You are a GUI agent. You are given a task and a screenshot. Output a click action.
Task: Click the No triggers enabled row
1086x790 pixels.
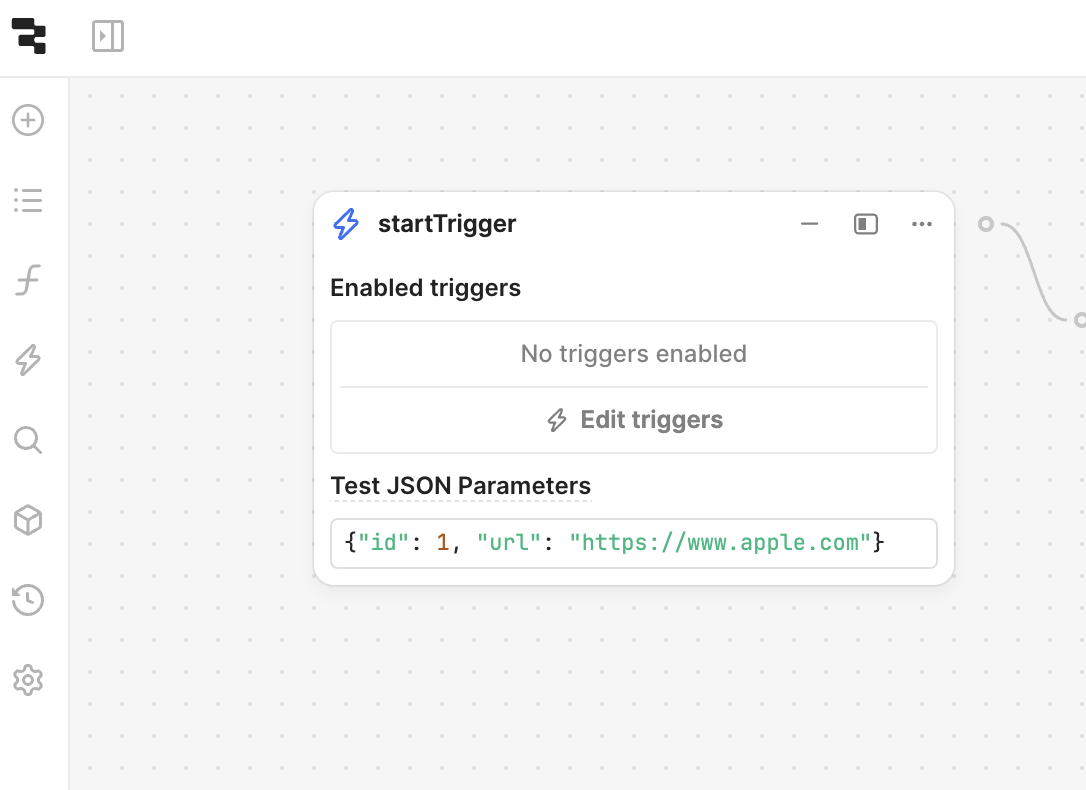coord(634,354)
